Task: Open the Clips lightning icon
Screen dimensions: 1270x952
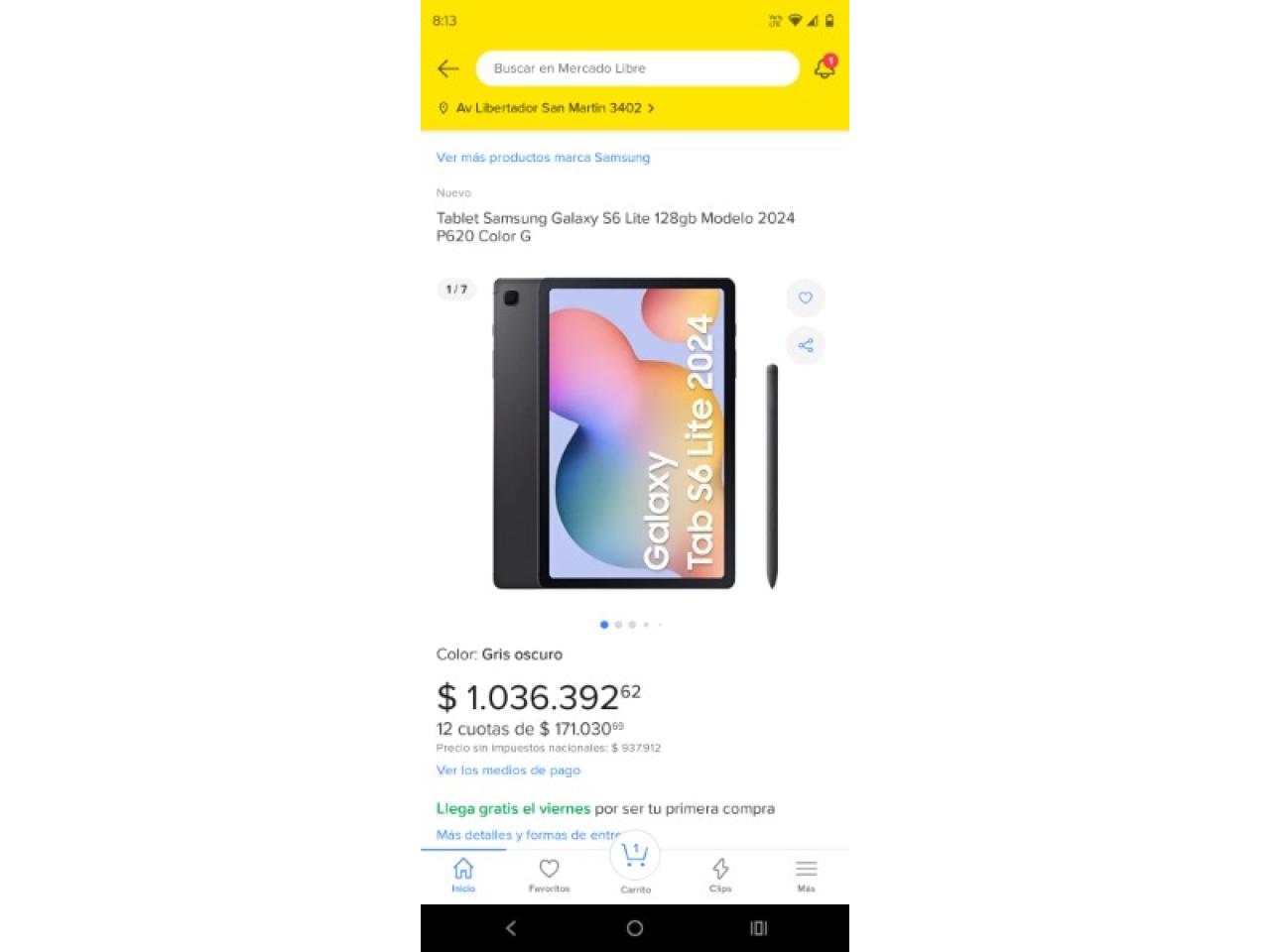Action: click(x=720, y=875)
